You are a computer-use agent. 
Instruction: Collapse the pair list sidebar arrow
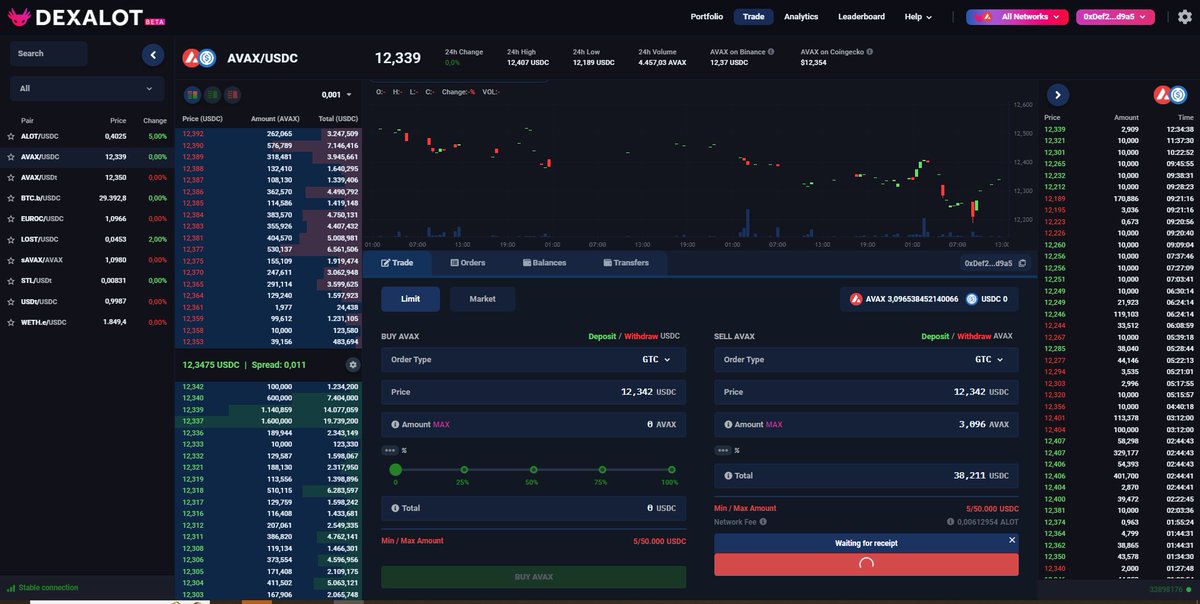click(152, 55)
